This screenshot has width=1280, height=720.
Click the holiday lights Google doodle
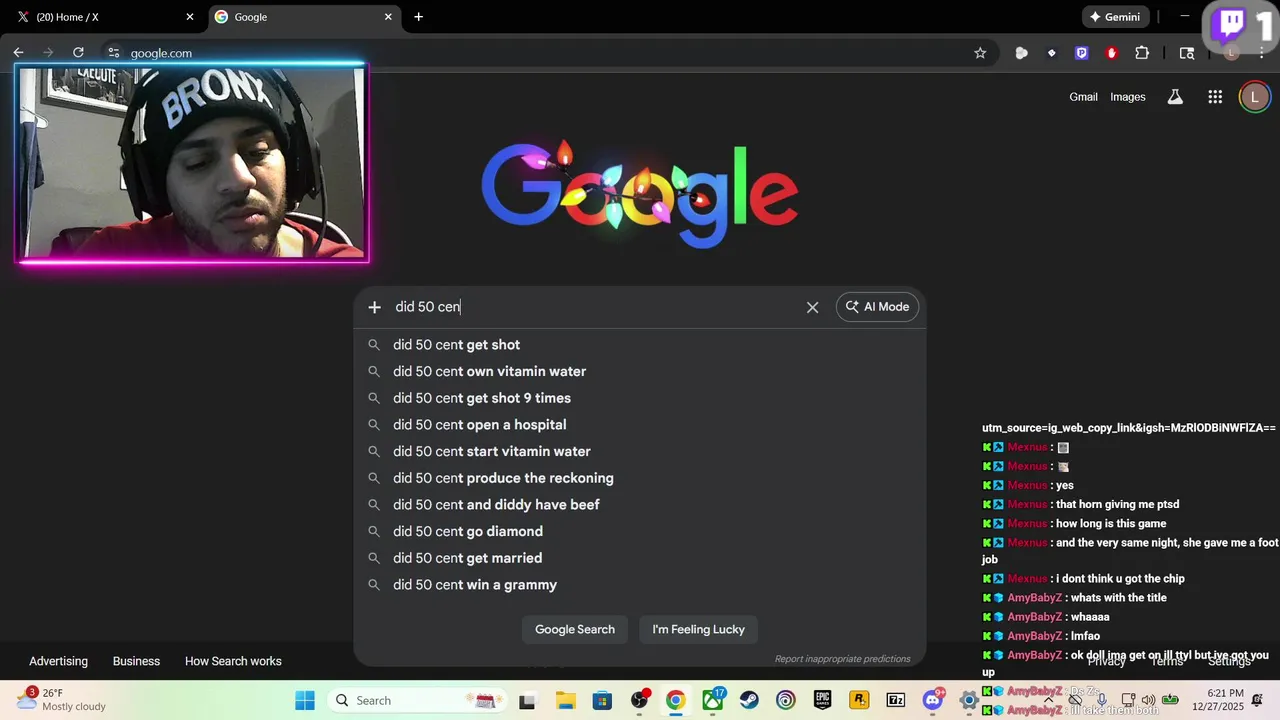(x=640, y=193)
